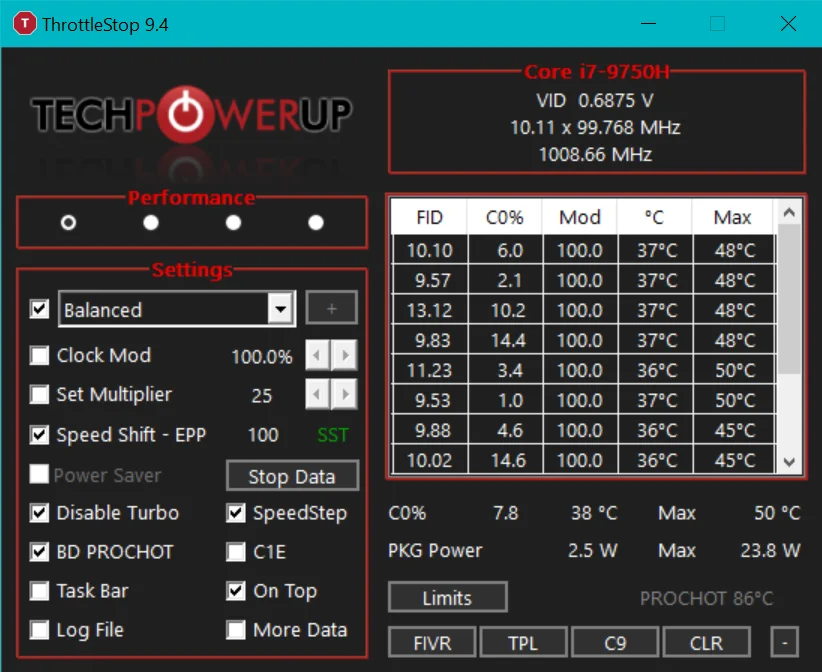Click the ThrottleStop app icon in title bar
Viewport: 822px width, 672px height.
[x=25, y=24]
